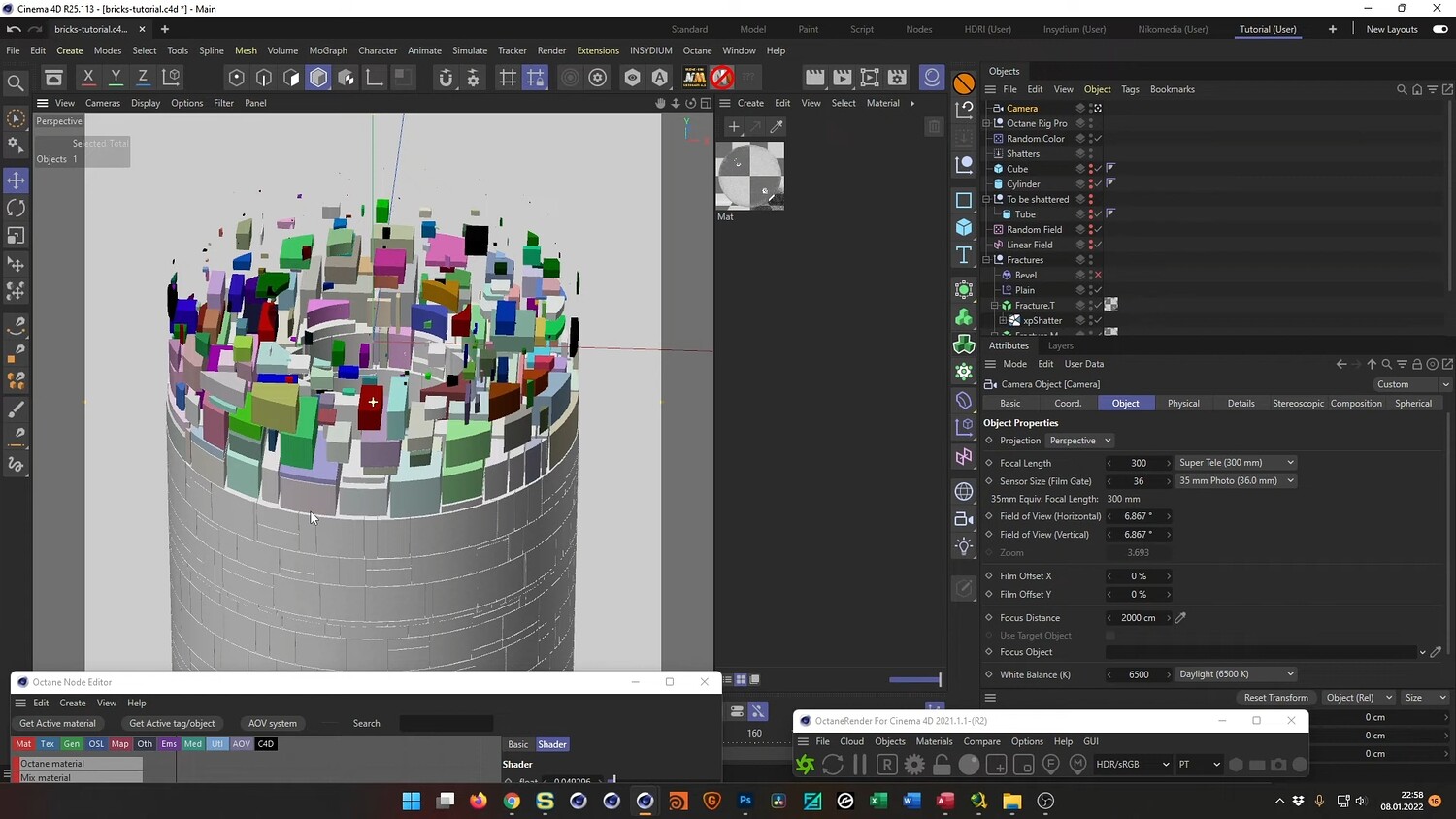Image resolution: width=1456 pixels, height=819 pixels.
Task: Restart render with the refresh icon
Action: [x=833, y=765]
